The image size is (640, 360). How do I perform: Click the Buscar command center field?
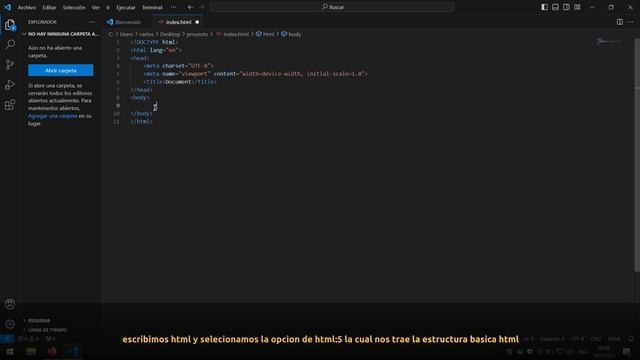pyautogui.click(x=332, y=7)
